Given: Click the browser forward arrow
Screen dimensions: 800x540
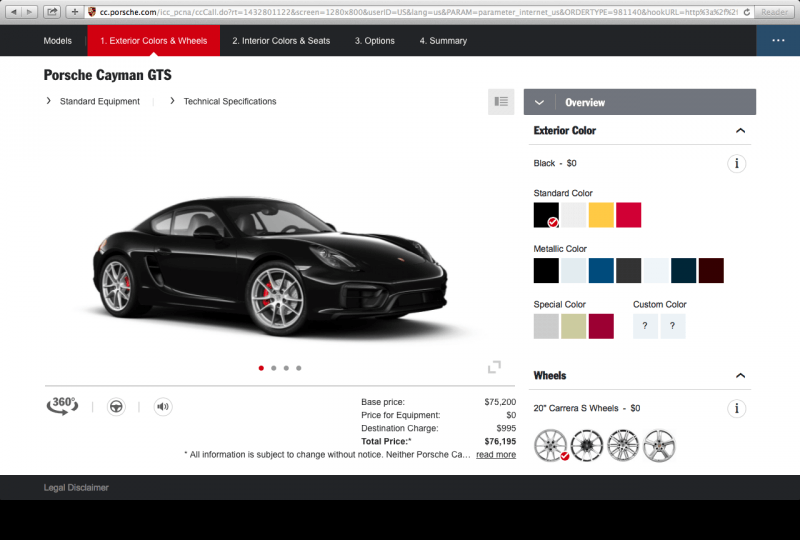Looking at the screenshot, I should [30, 12].
